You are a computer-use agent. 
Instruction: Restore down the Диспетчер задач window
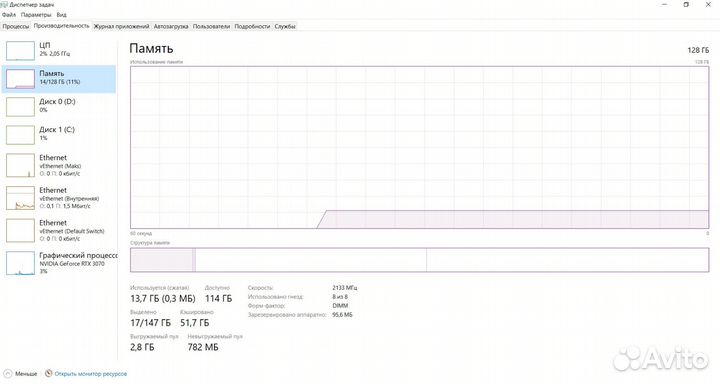coord(686,5)
